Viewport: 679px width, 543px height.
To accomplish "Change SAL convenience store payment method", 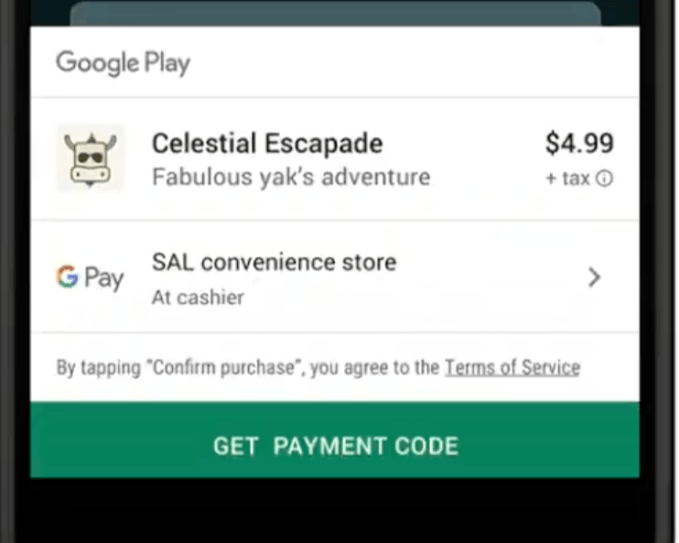I will pos(335,277).
